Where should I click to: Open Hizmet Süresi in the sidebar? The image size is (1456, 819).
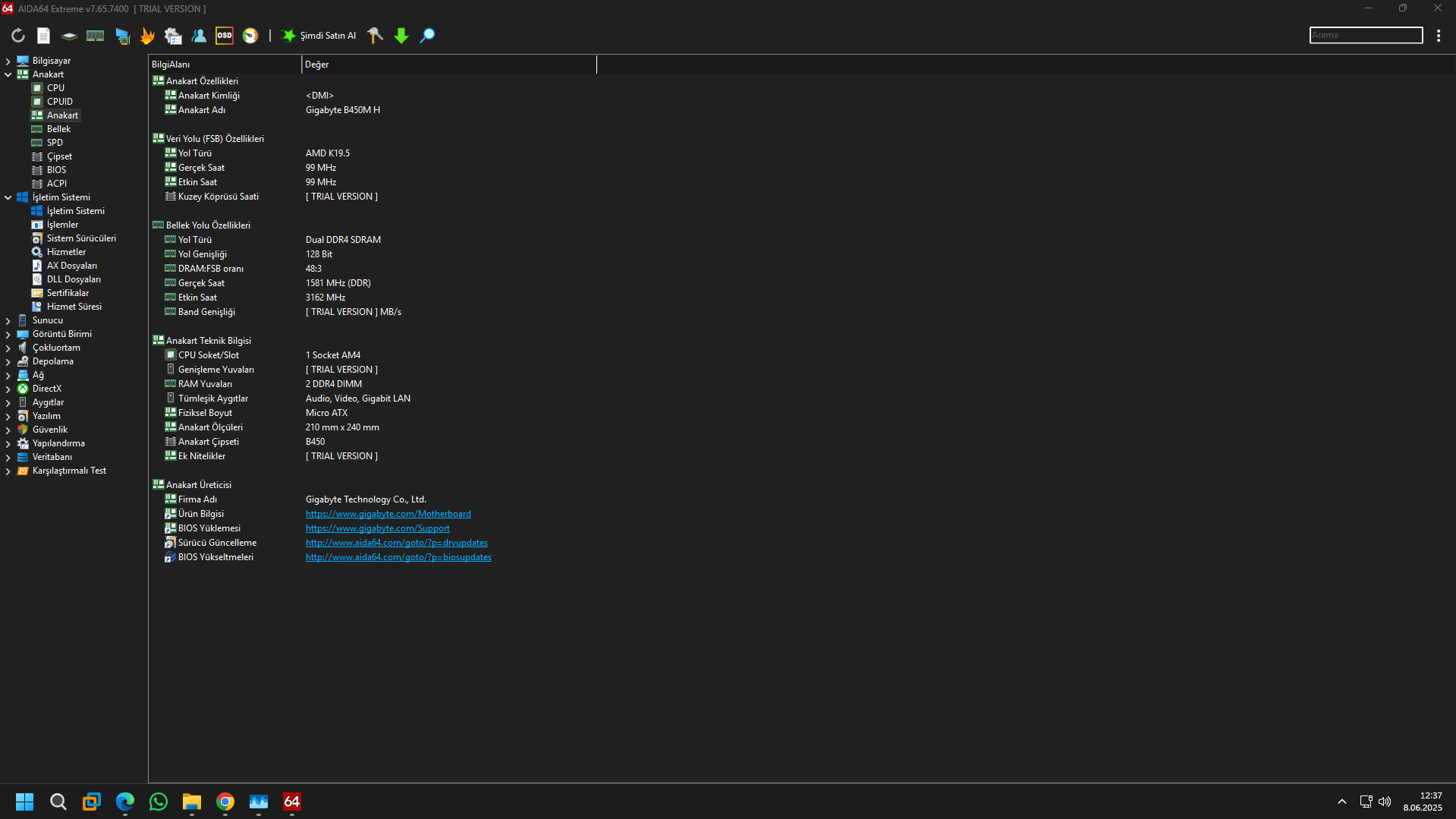click(74, 307)
